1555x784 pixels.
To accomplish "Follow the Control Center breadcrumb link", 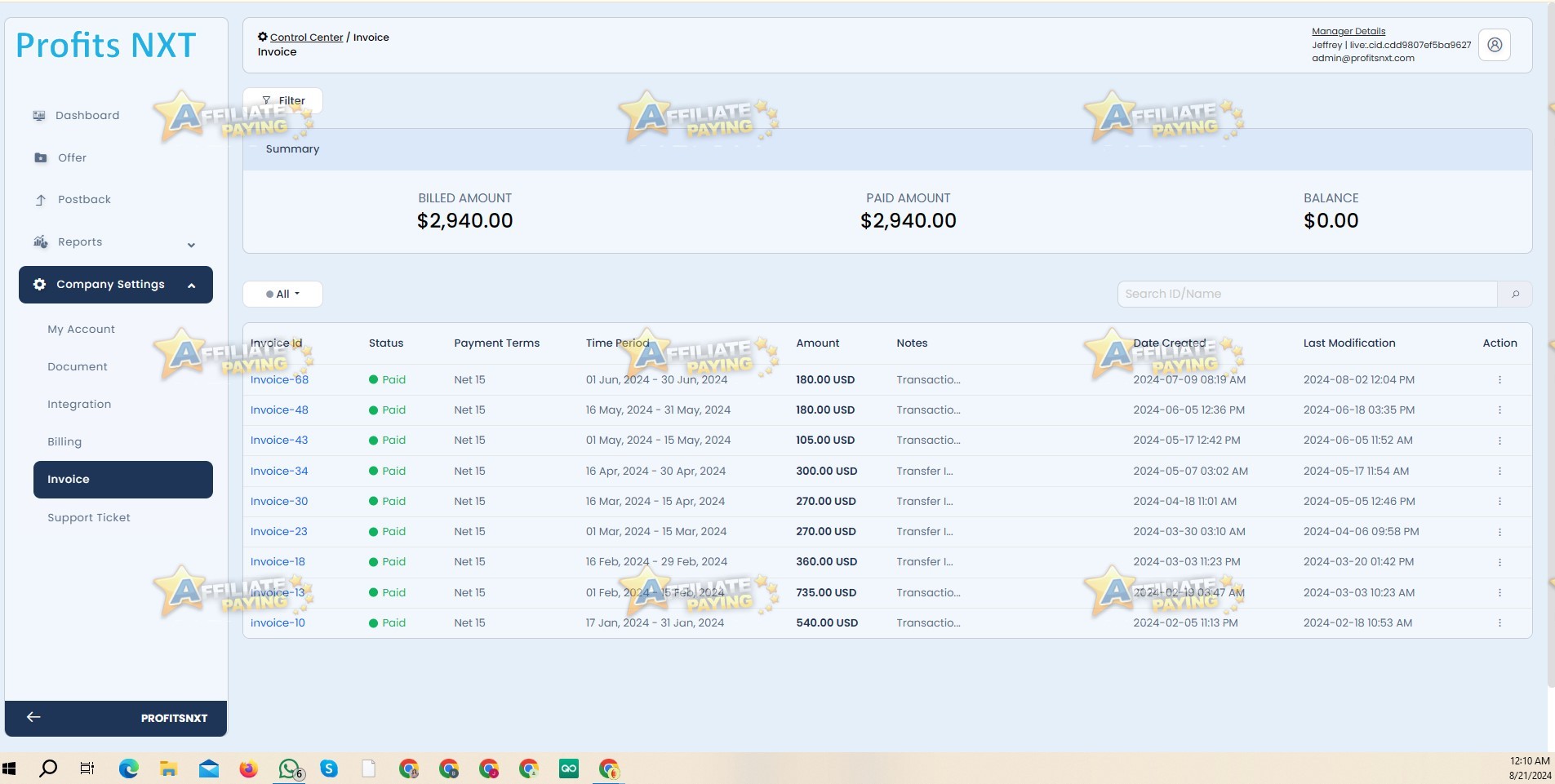I will 307,38.
